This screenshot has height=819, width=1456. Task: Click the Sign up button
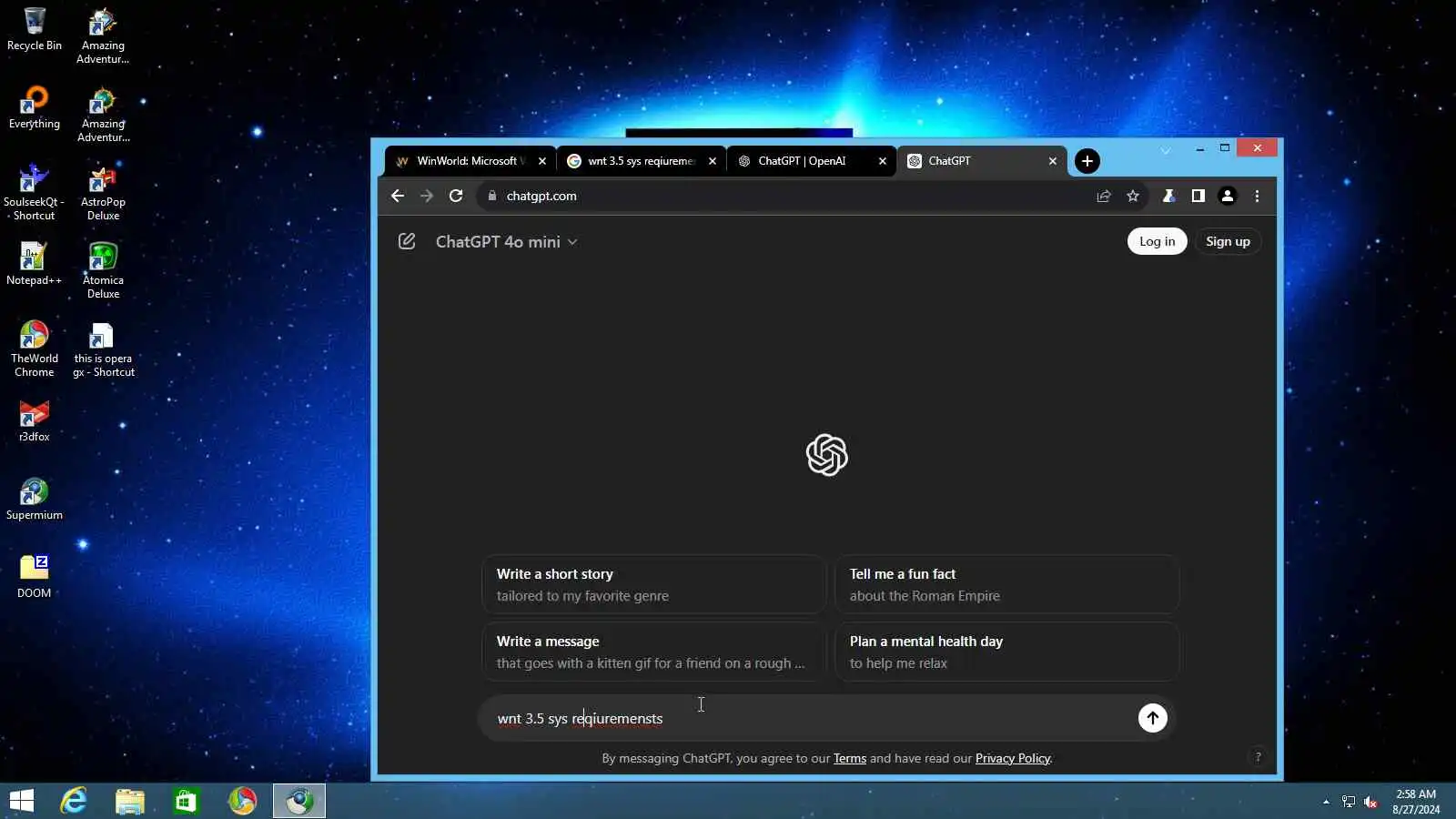point(1228,241)
